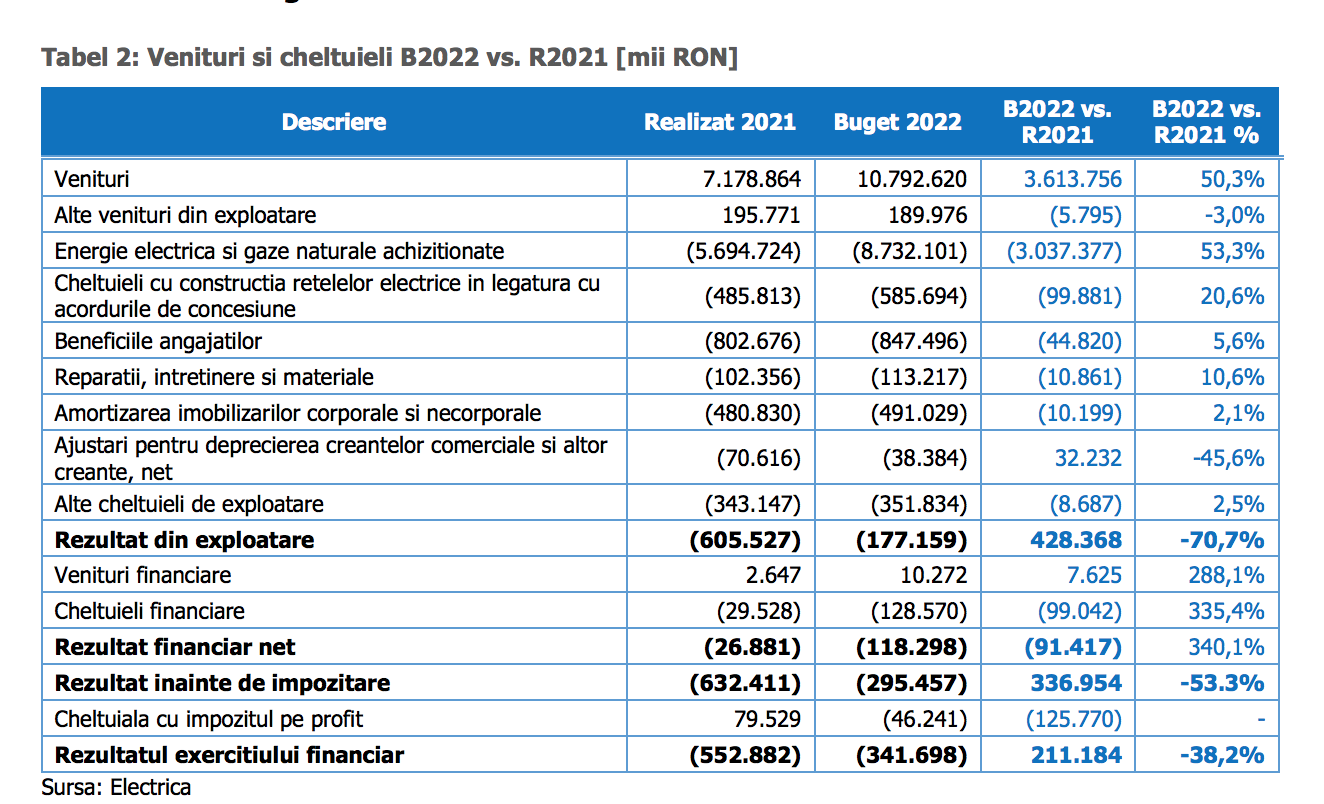
Task: Click 'Beneficiile angajatilor' row label
Action: coord(158,342)
